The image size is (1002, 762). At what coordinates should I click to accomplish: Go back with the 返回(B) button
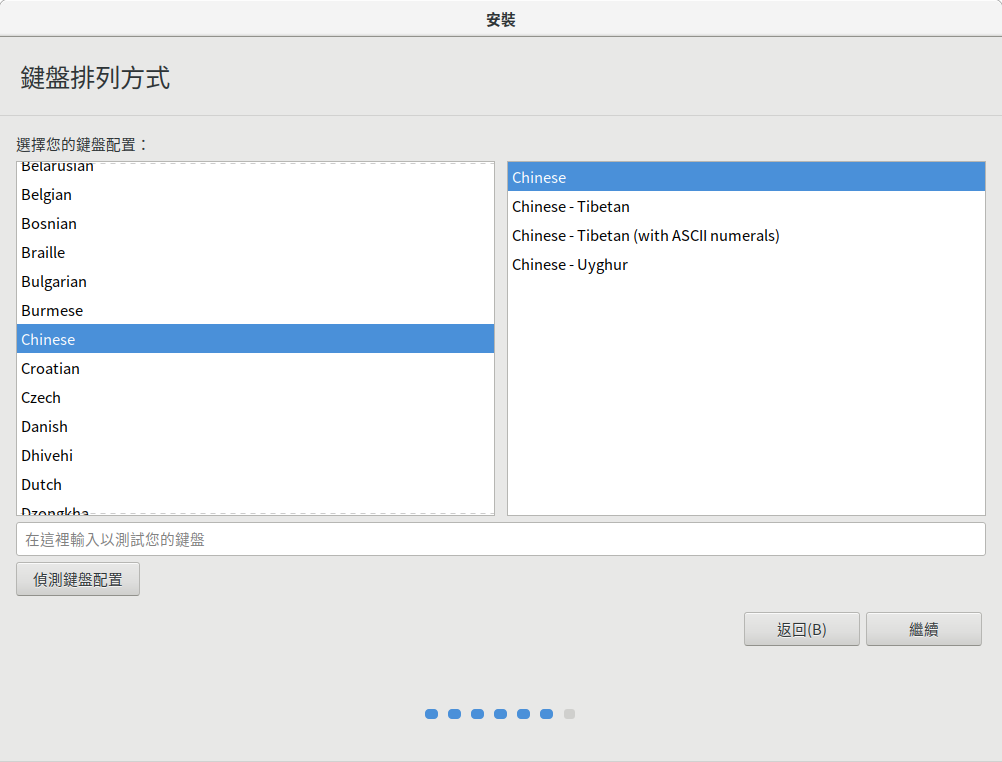(x=801, y=629)
